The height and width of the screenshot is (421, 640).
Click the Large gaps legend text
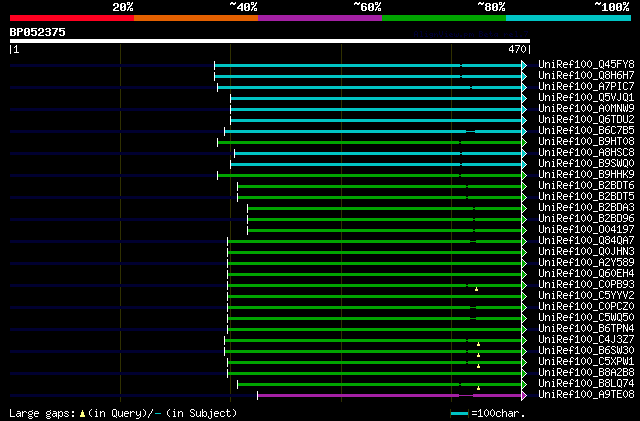click(x=42, y=413)
